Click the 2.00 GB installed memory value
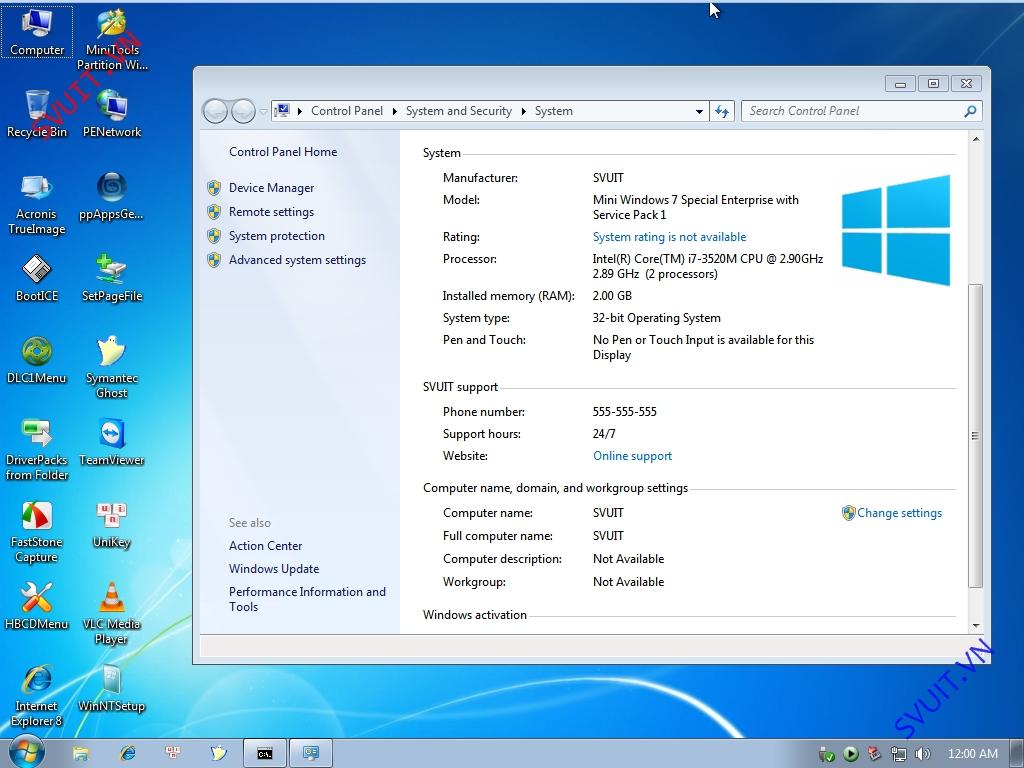Viewport: 1024px width, 768px height. (x=612, y=296)
